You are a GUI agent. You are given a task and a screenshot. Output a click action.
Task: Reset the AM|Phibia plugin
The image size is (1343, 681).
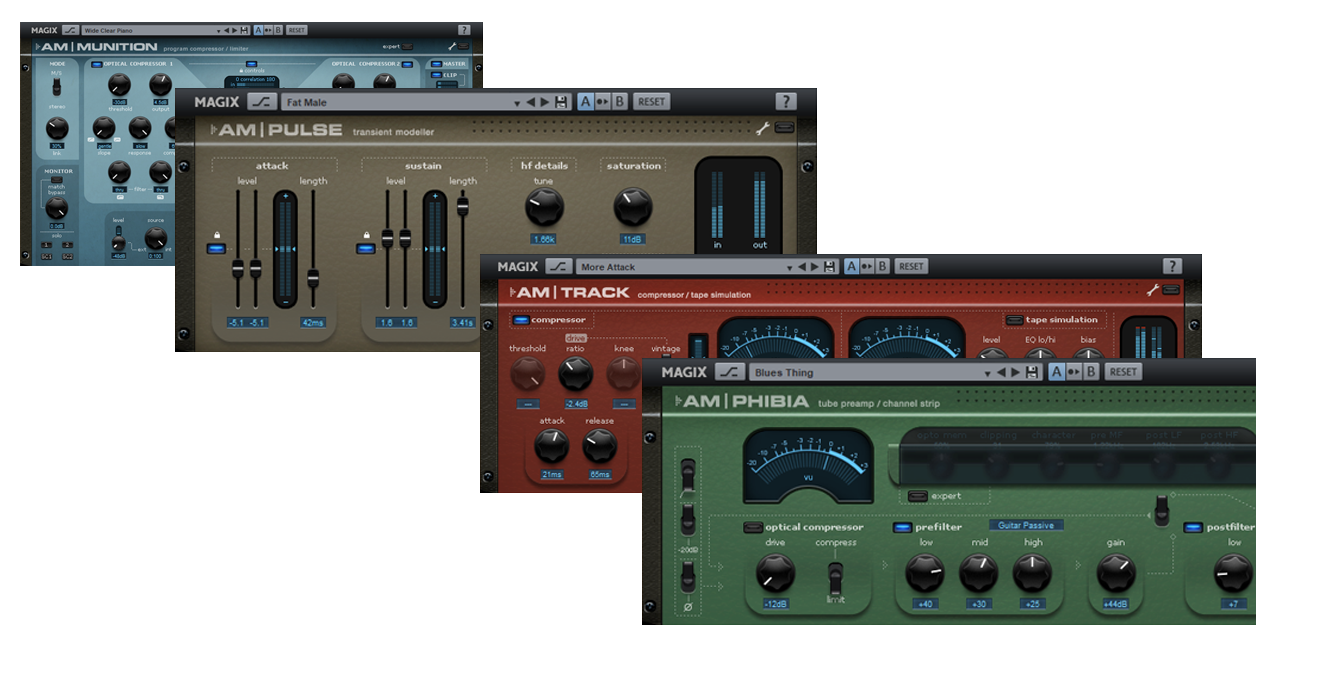point(1123,372)
